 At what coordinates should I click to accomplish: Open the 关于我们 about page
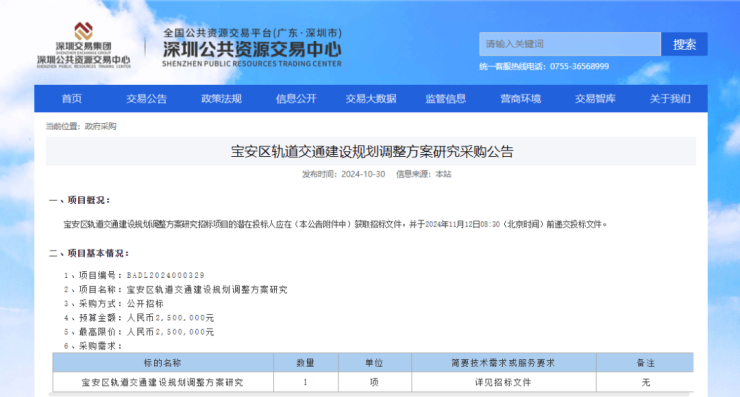[670, 99]
